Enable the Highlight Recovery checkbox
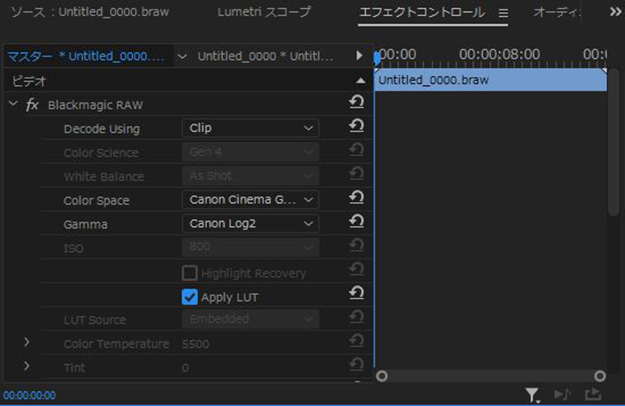This screenshot has height=406, width=625. click(190, 273)
